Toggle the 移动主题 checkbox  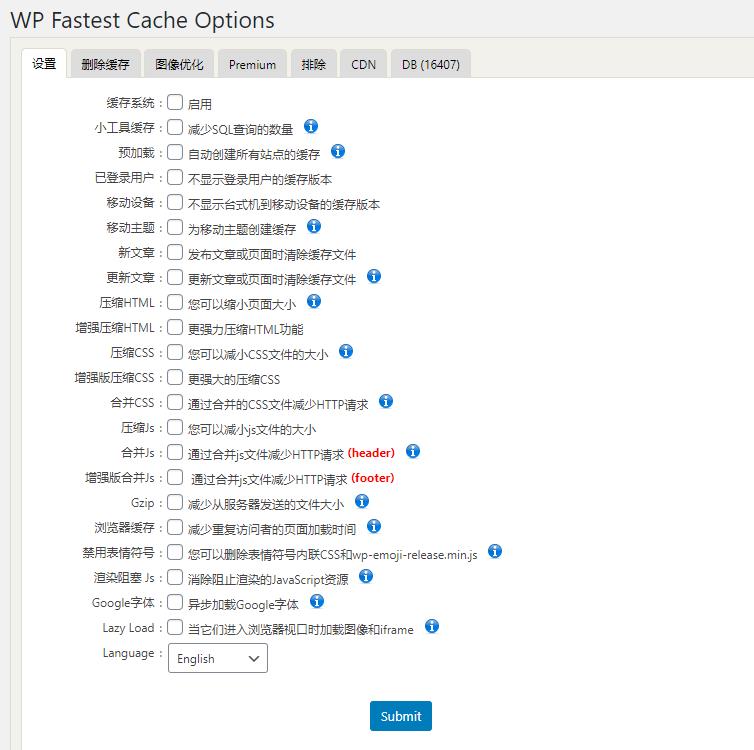[175, 227]
